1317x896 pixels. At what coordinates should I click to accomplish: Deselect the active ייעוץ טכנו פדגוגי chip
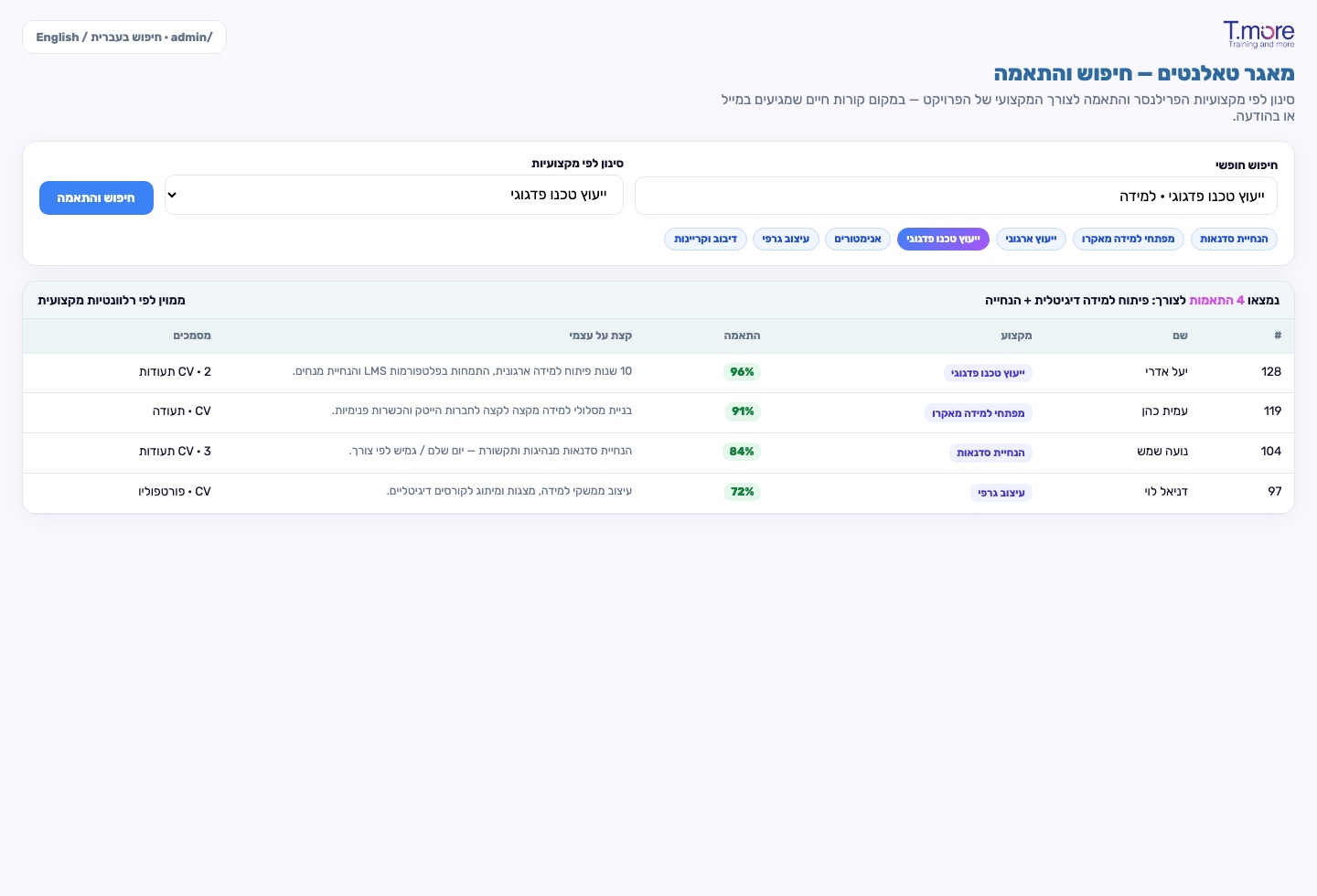click(943, 239)
